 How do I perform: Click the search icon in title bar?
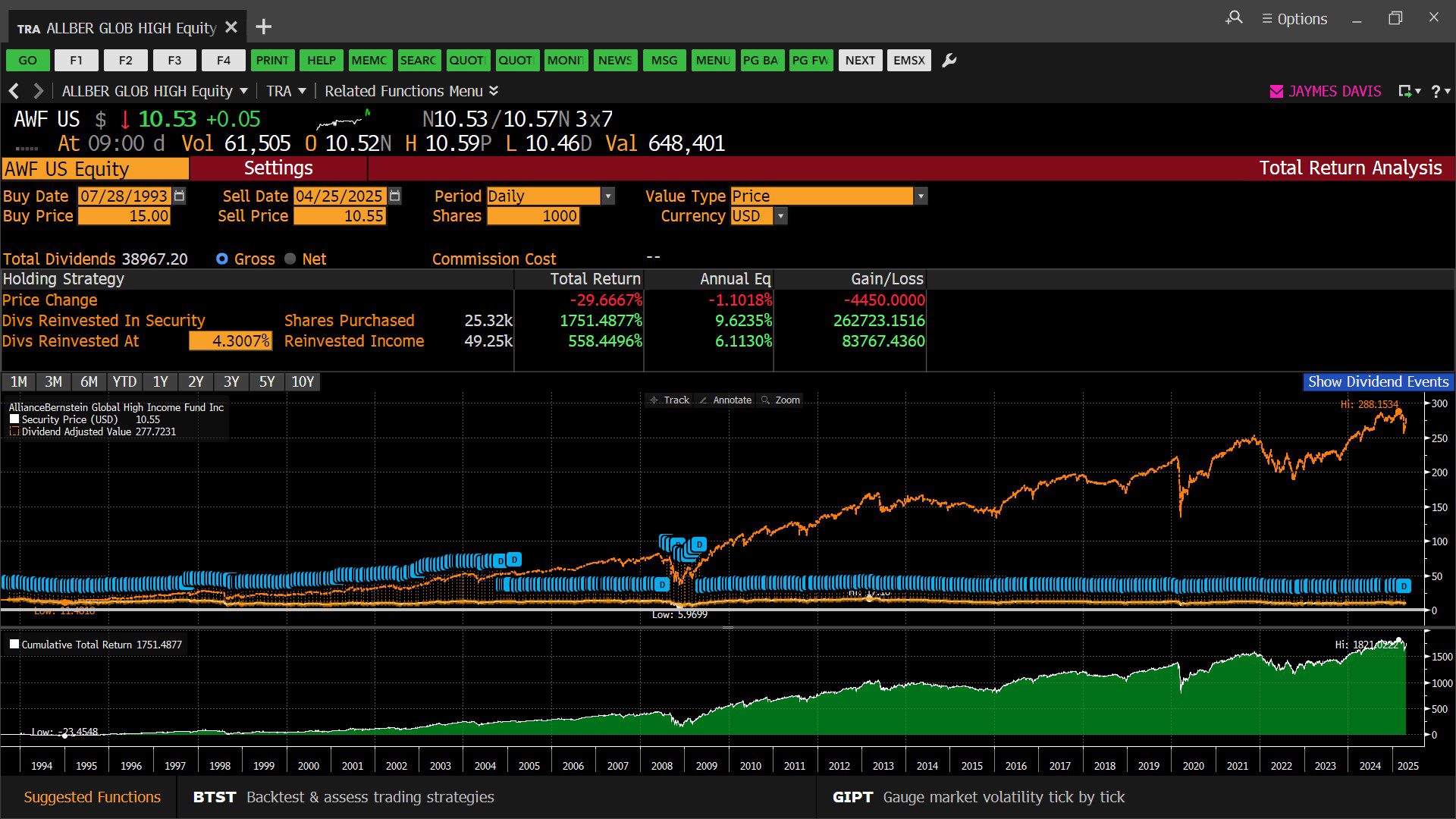1234,17
